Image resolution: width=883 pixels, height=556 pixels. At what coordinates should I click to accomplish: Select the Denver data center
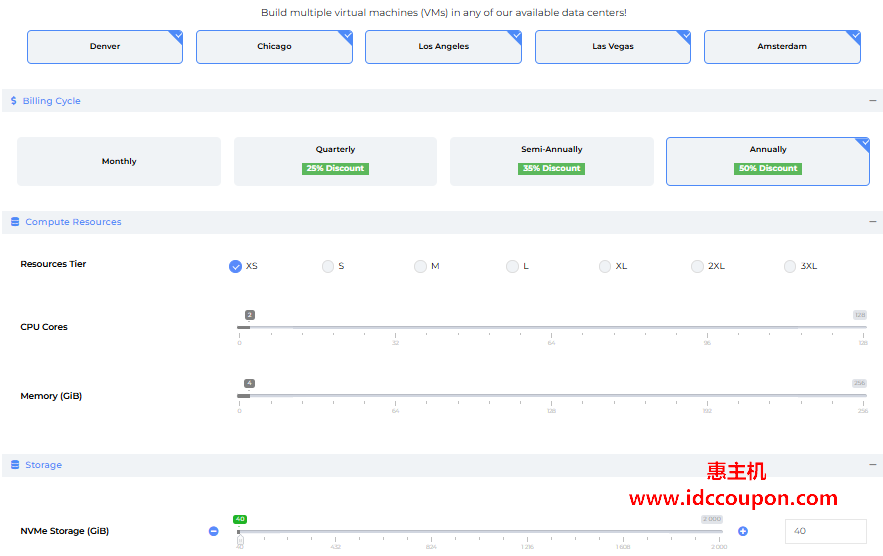coord(105,47)
